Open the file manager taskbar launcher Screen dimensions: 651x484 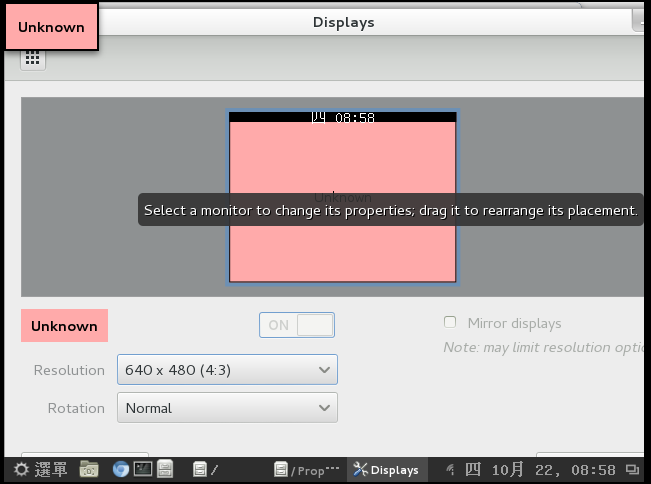[x=165, y=469]
